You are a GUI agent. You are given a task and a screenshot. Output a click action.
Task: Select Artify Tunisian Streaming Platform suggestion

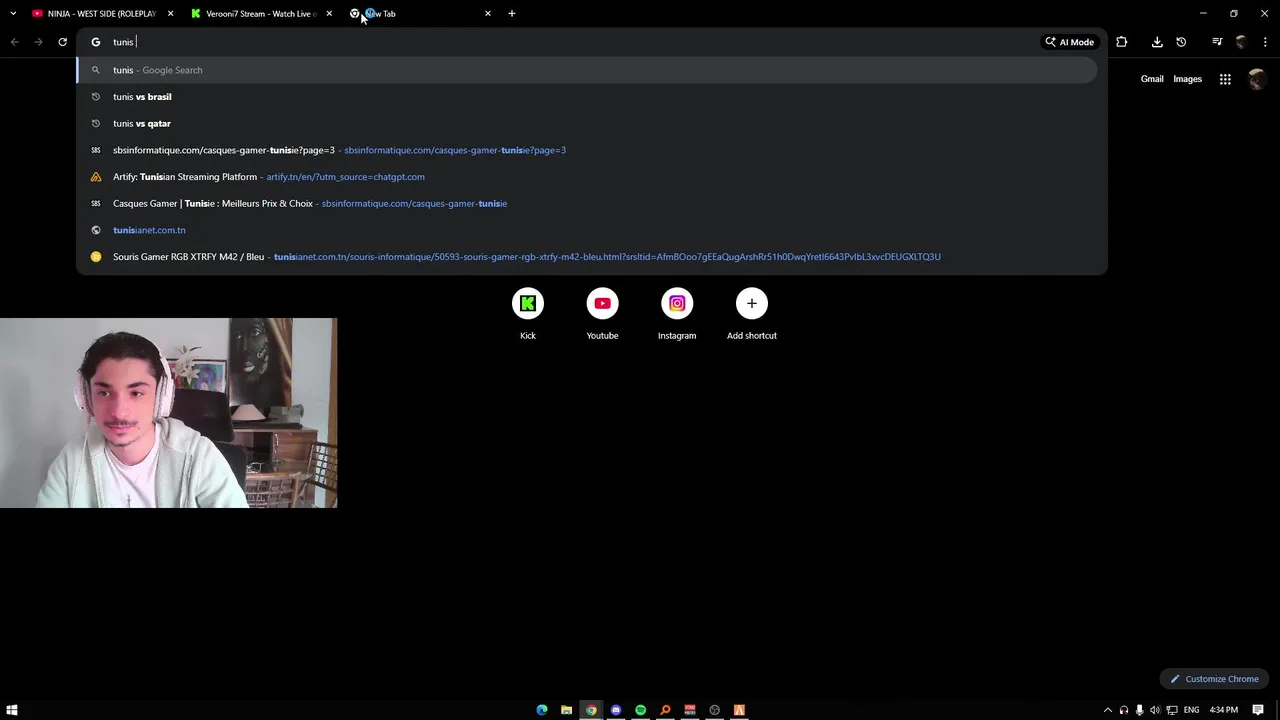pos(587,177)
